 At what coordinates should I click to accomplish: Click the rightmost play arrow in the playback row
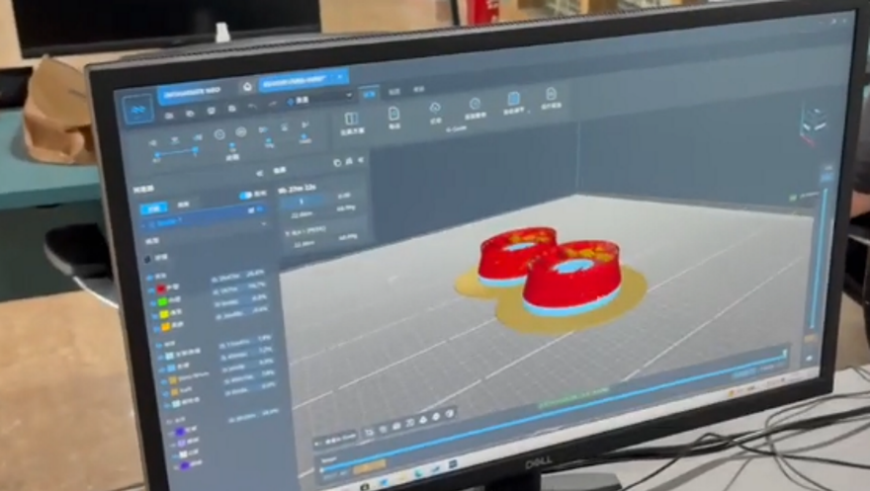point(305,125)
